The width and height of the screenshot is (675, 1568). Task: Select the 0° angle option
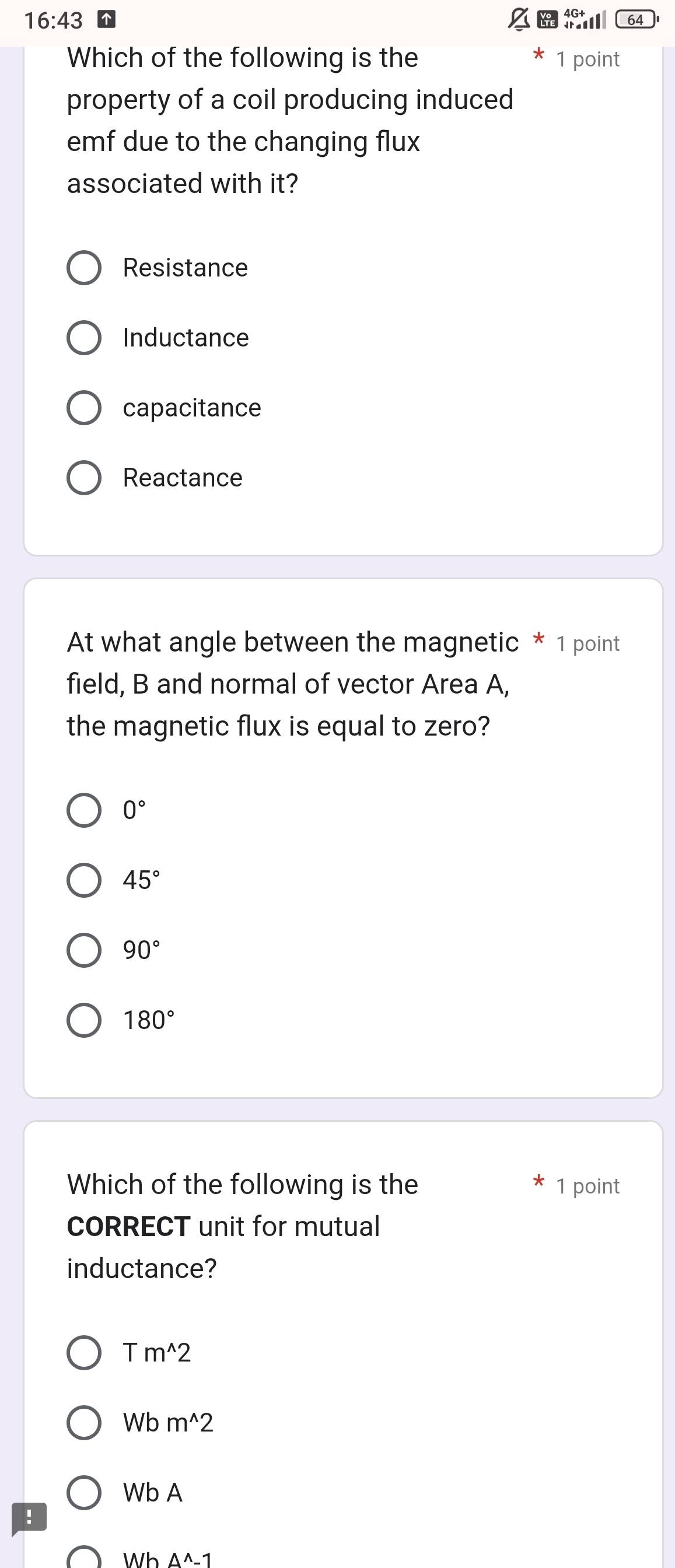(84, 810)
